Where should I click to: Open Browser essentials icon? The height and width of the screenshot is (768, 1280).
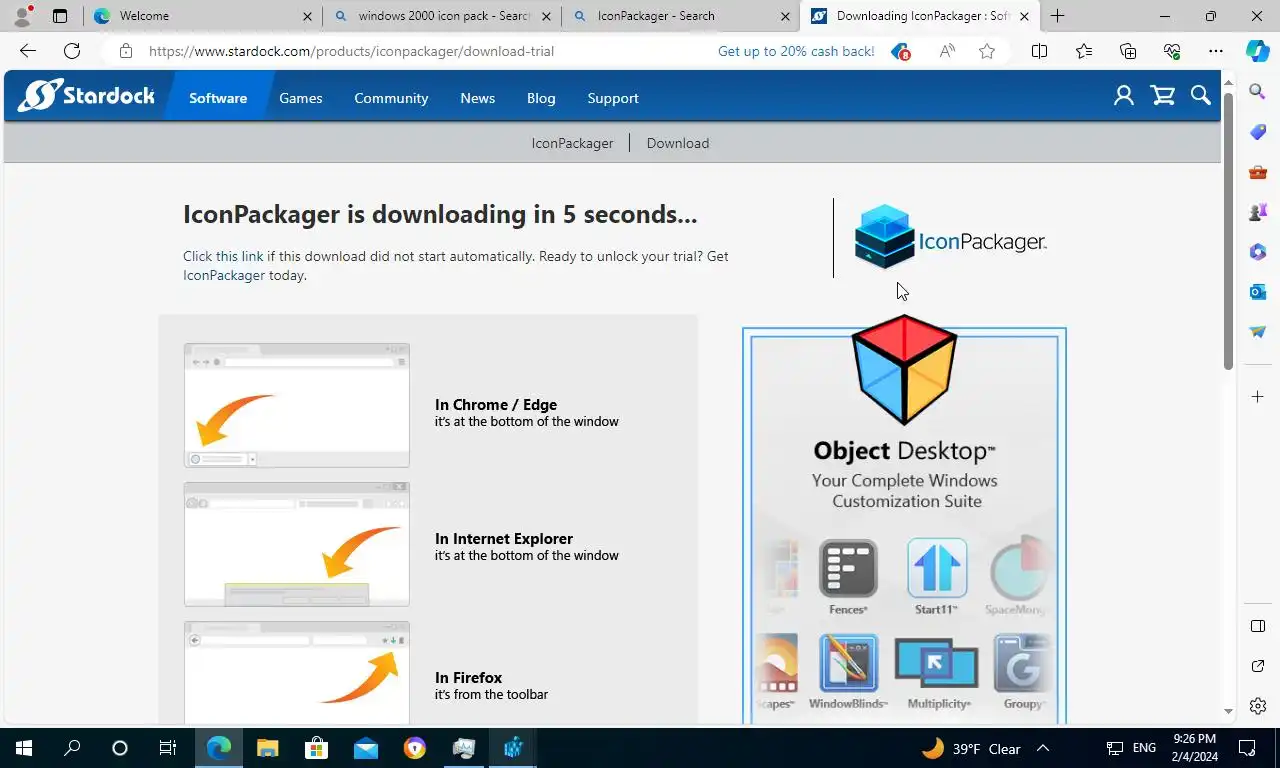1172,51
